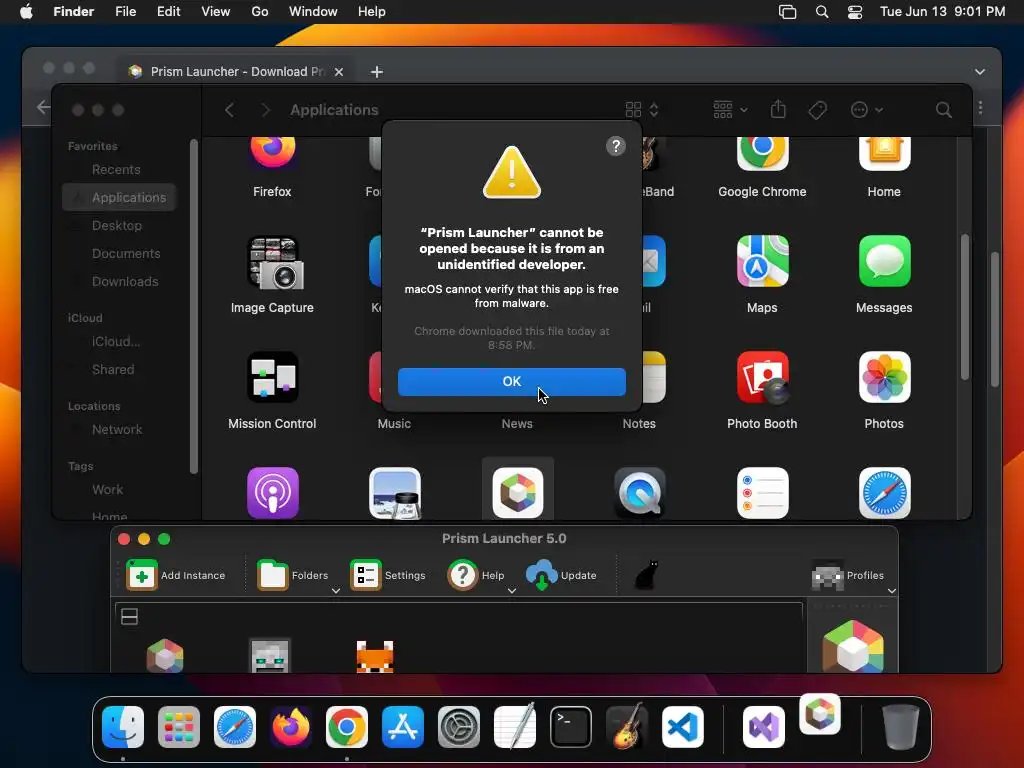Open Launchpad from the Dock

179,727
